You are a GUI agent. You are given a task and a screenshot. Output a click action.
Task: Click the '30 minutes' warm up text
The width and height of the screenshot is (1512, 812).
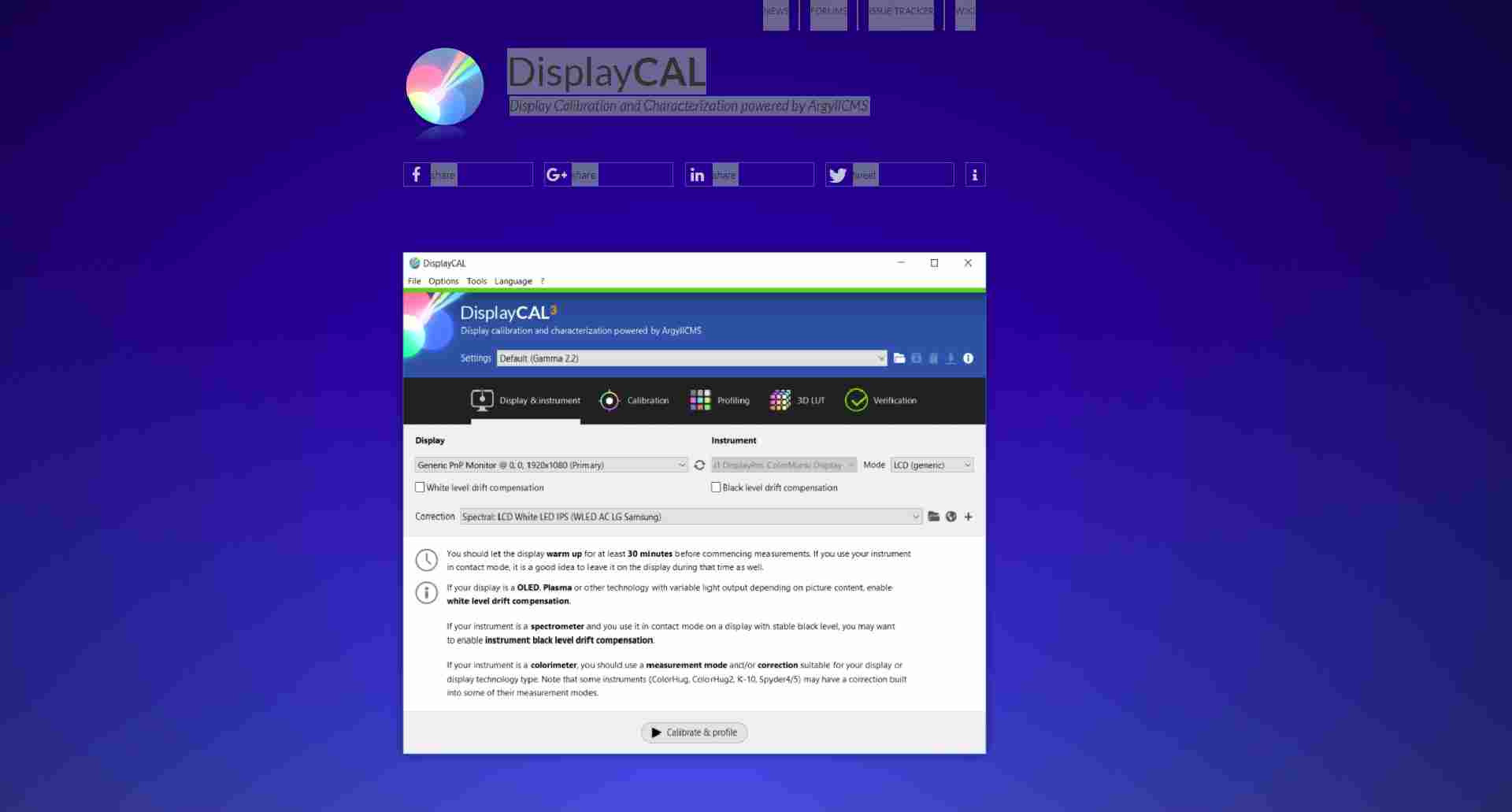point(650,554)
